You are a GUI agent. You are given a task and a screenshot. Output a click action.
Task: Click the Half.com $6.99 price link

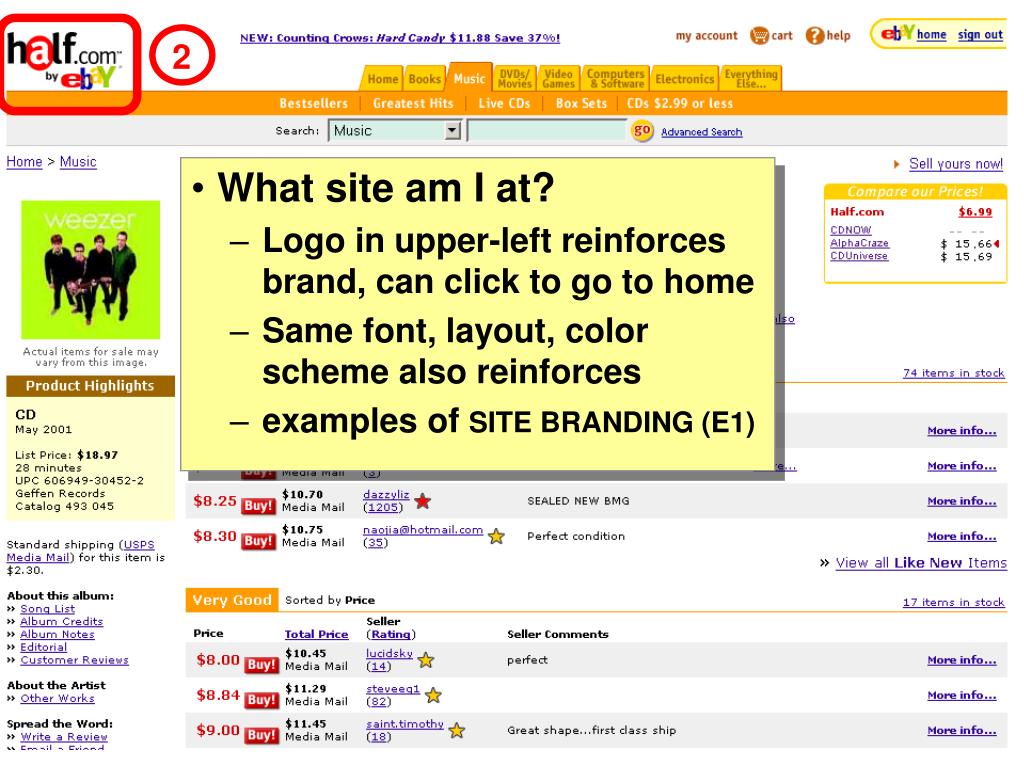(x=975, y=212)
